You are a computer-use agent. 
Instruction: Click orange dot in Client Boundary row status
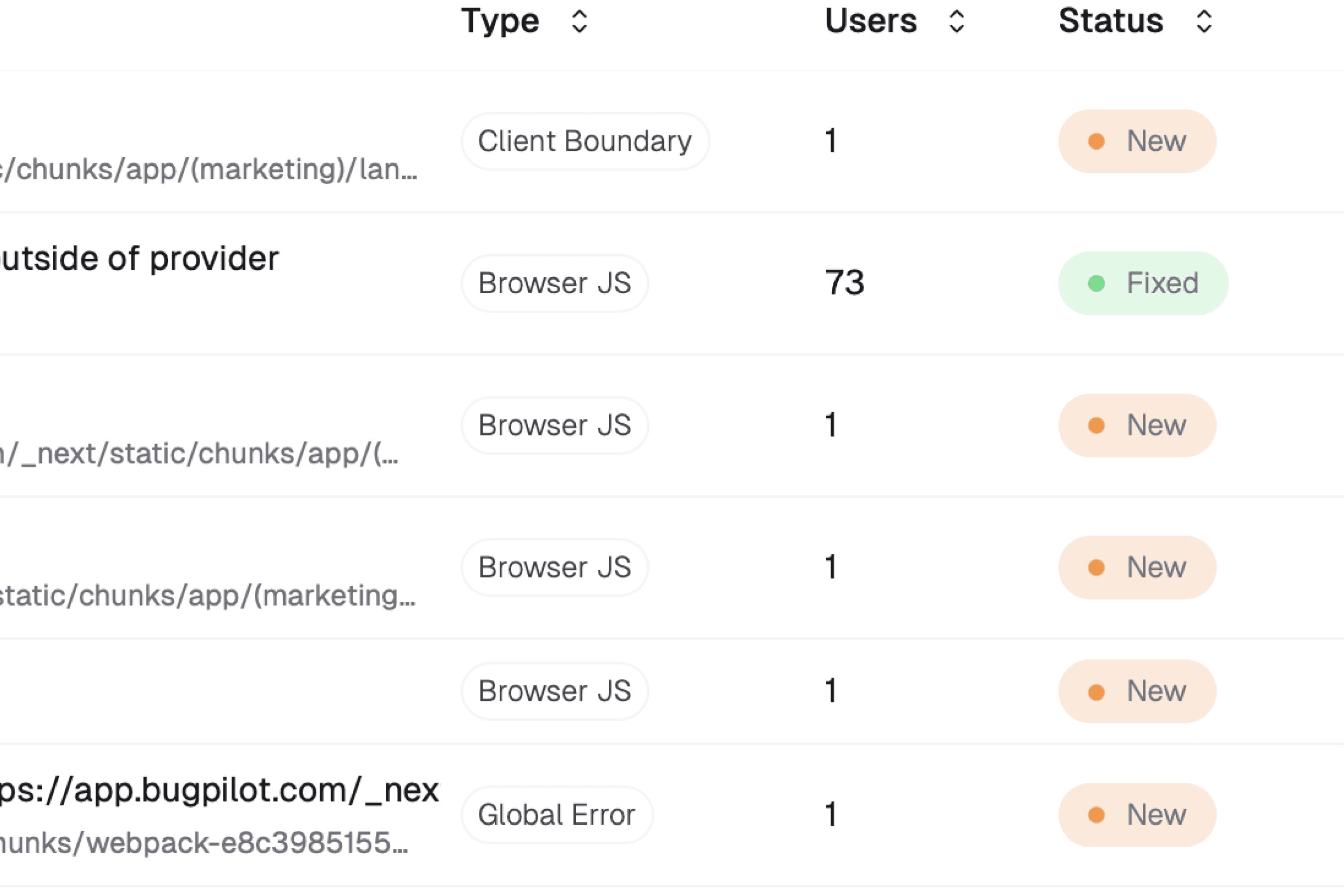[1096, 141]
